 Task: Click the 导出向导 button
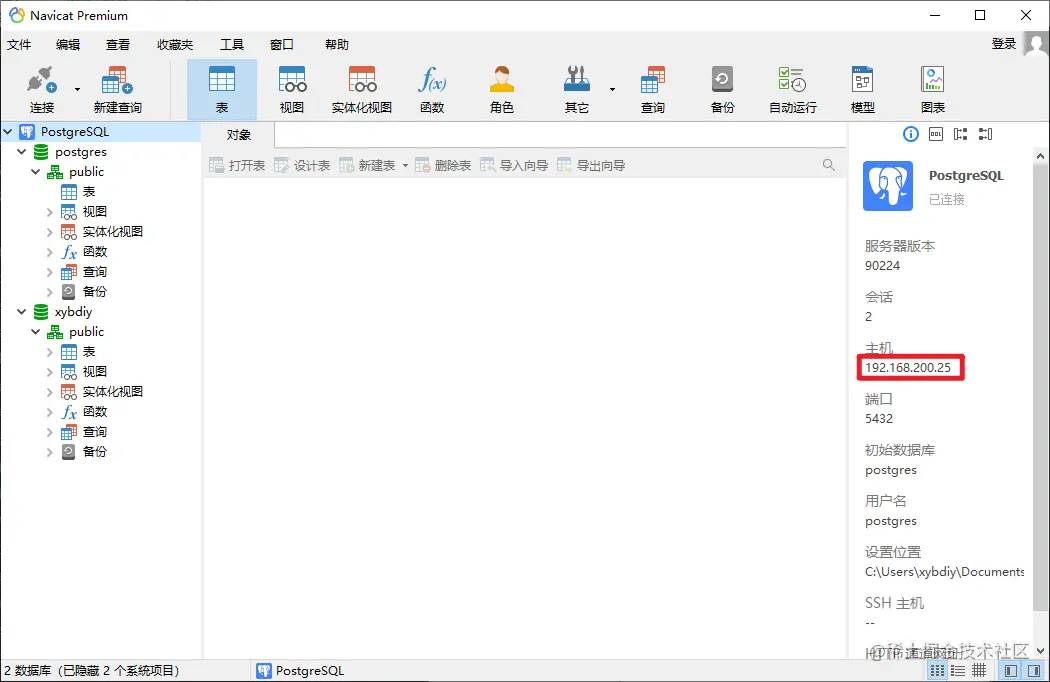591,165
